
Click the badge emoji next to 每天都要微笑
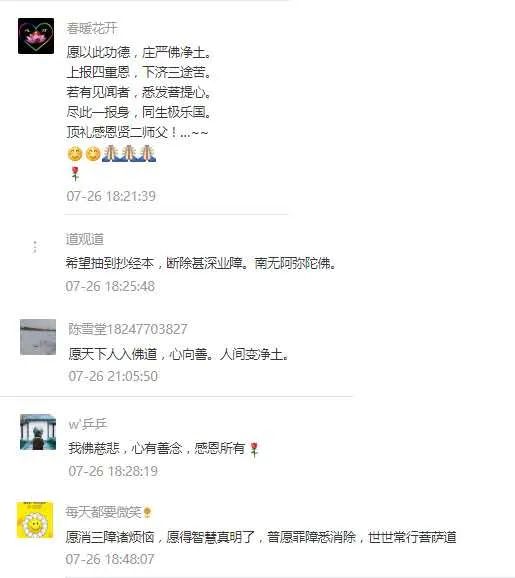(147, 512)
